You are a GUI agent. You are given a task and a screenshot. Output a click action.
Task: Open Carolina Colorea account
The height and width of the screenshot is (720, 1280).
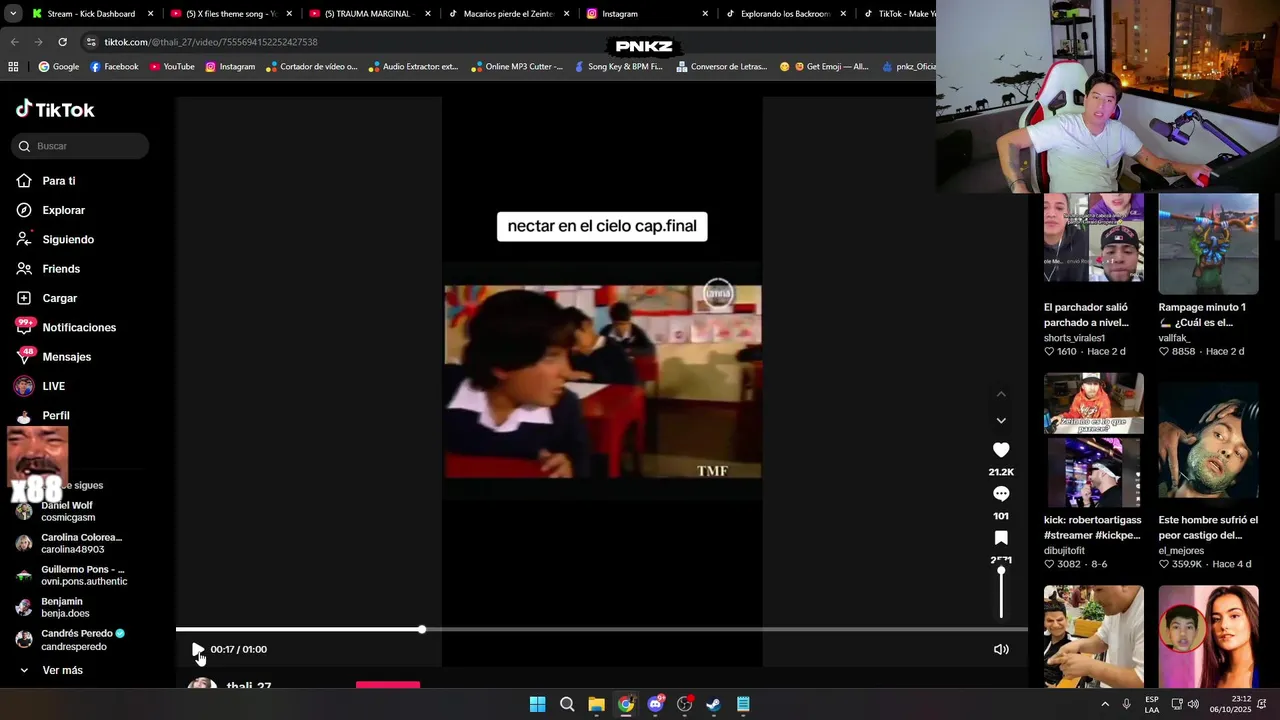point(69,544)
